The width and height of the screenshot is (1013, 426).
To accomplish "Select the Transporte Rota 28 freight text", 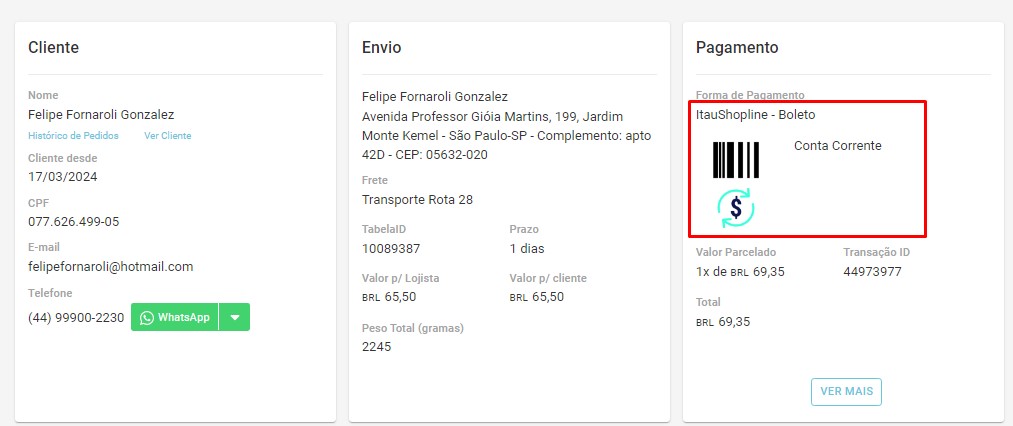I will point(417,200).
